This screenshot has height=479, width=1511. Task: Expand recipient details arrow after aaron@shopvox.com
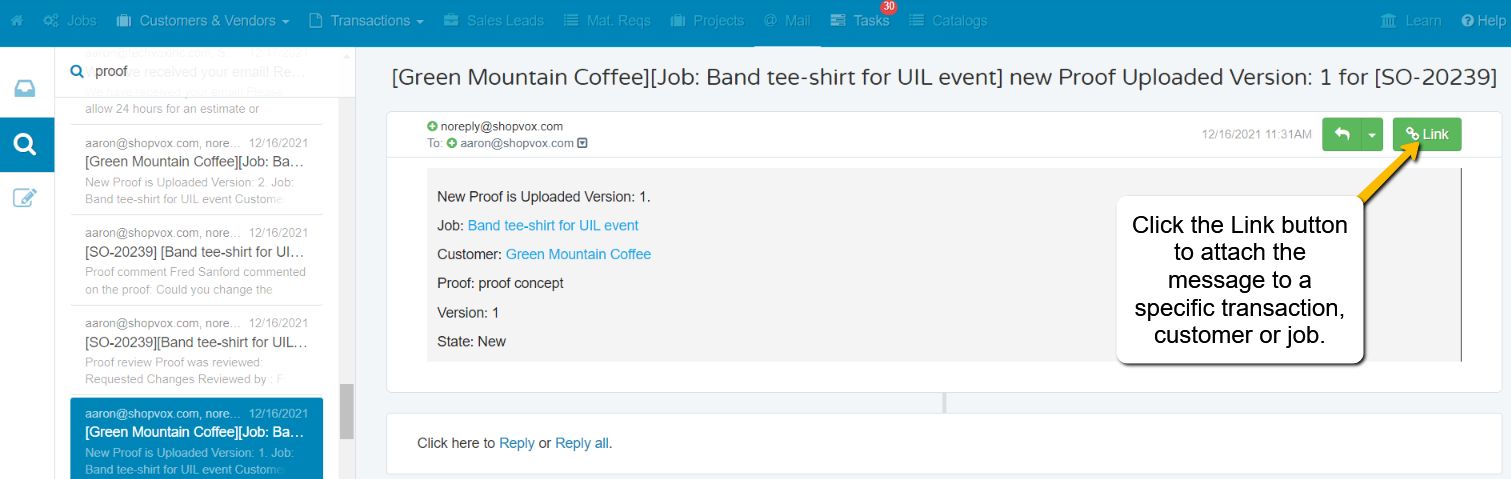582,143
